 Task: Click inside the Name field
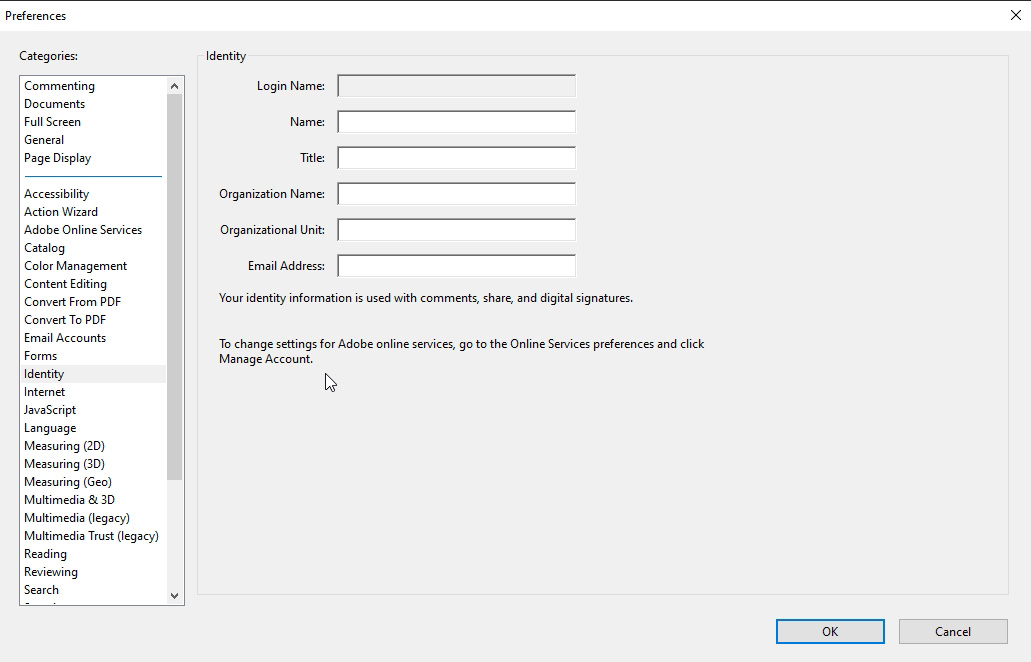(456, 122)
